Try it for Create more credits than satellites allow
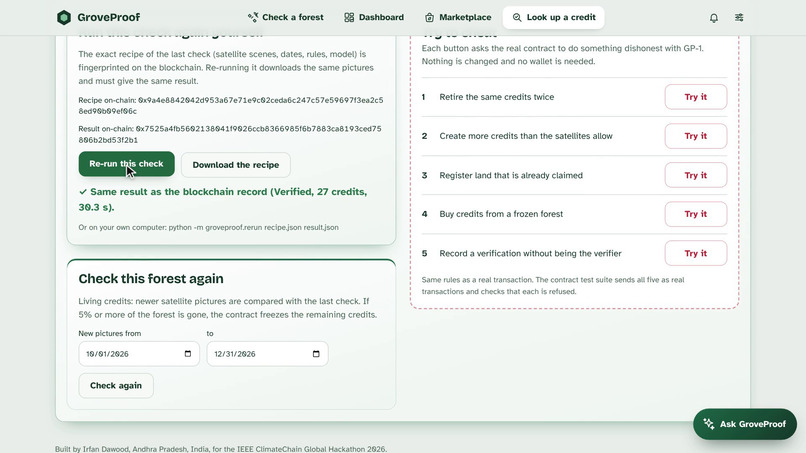806x453 pixels. 695,136
